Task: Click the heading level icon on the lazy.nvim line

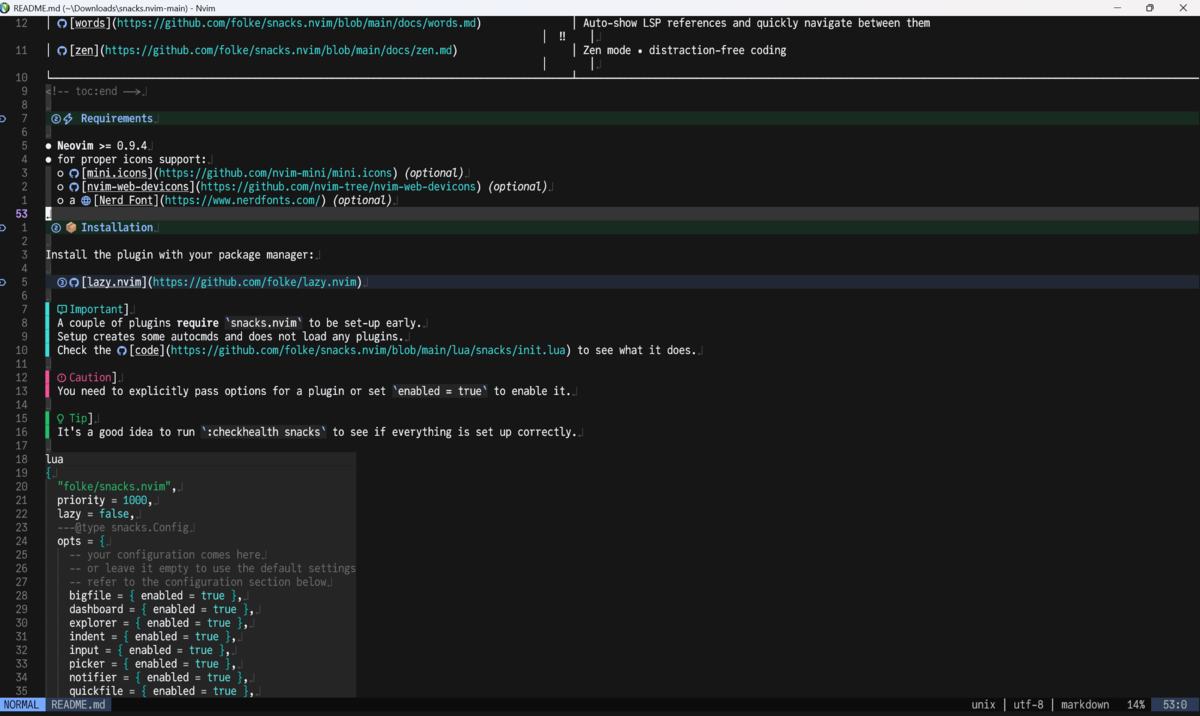Action: (x=62, y=283)
